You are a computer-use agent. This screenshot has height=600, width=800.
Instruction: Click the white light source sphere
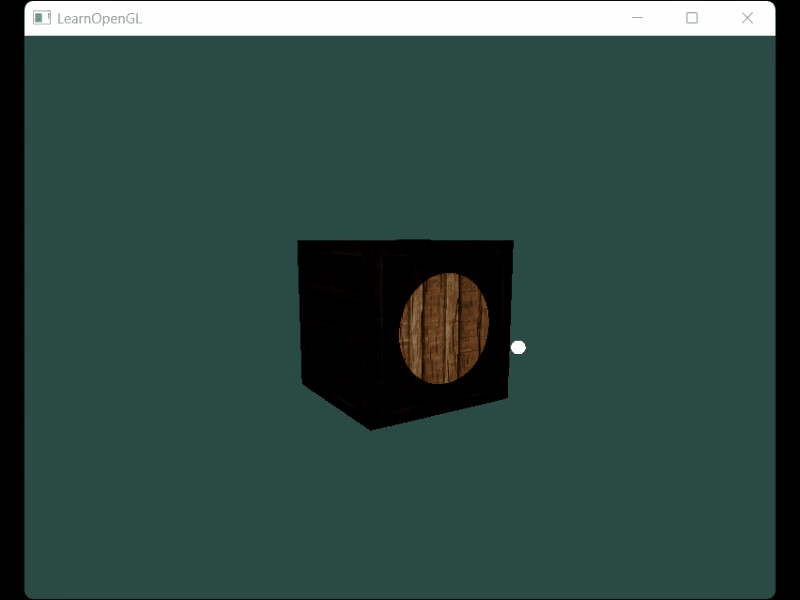coord(518,347)
